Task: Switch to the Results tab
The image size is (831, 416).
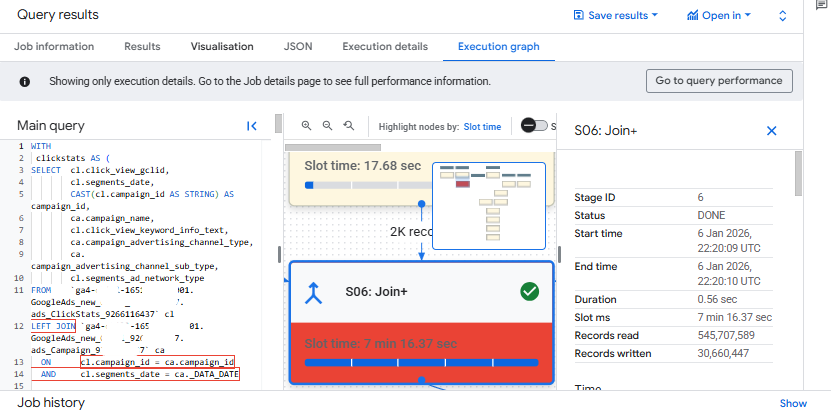Action: pos(142,47)
